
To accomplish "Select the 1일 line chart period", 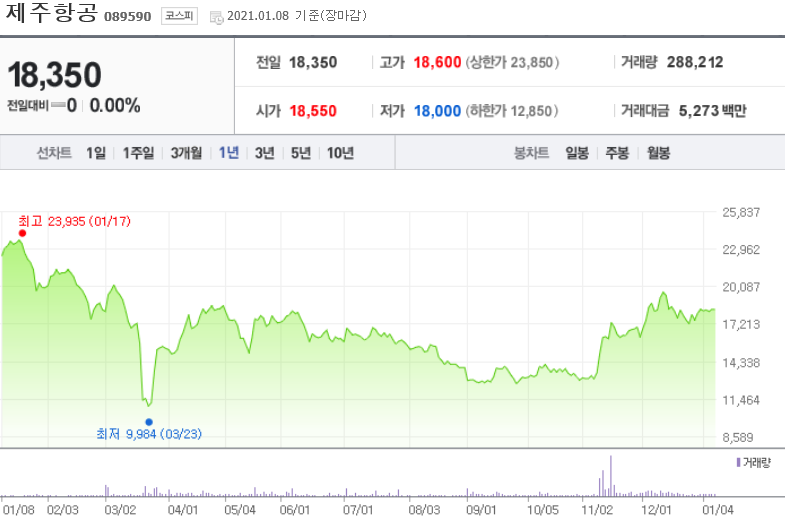I will (x=96, y=153).
